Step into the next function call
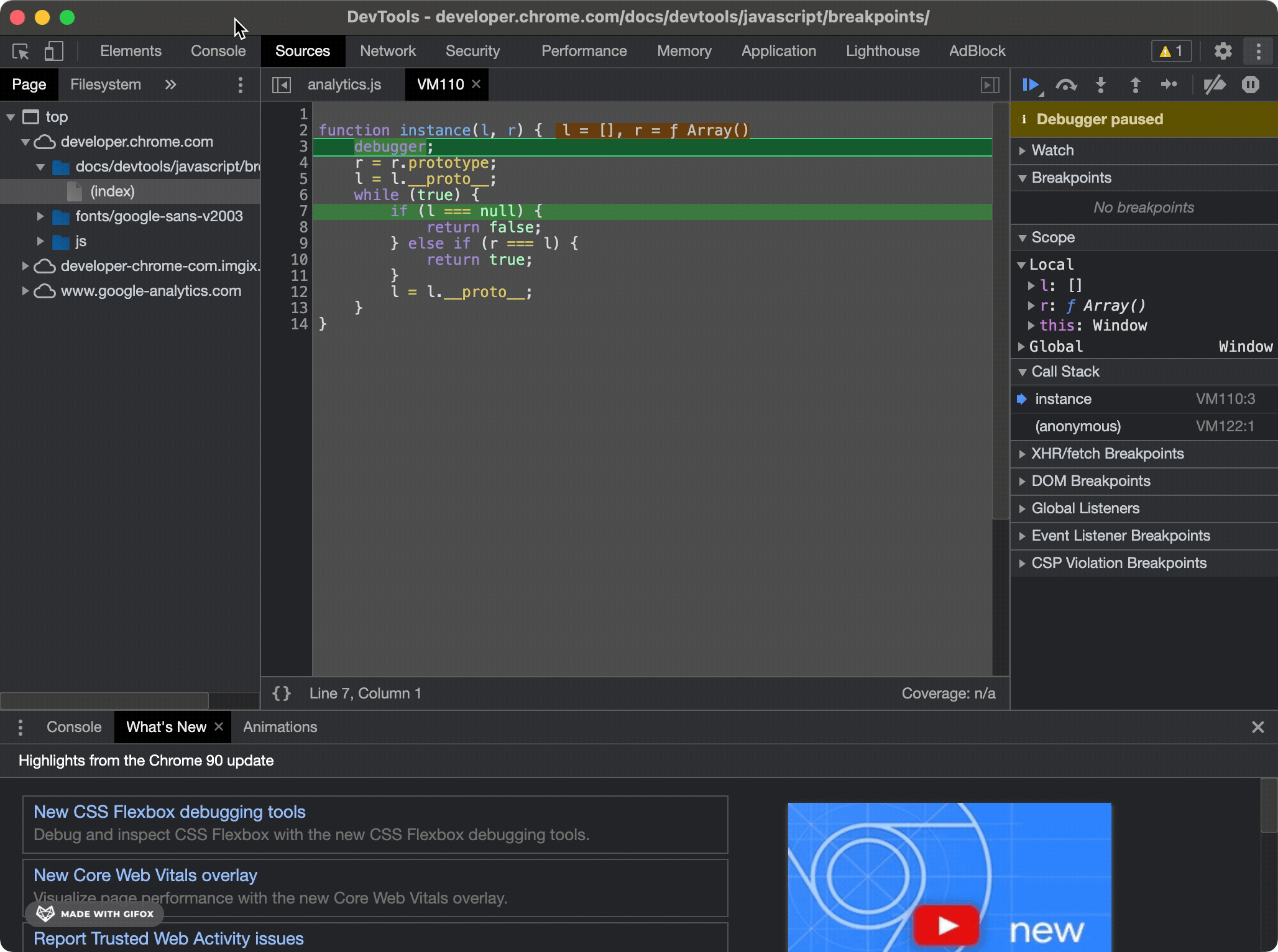This screenshot has width=1278, height=952. pos(1101,85)
